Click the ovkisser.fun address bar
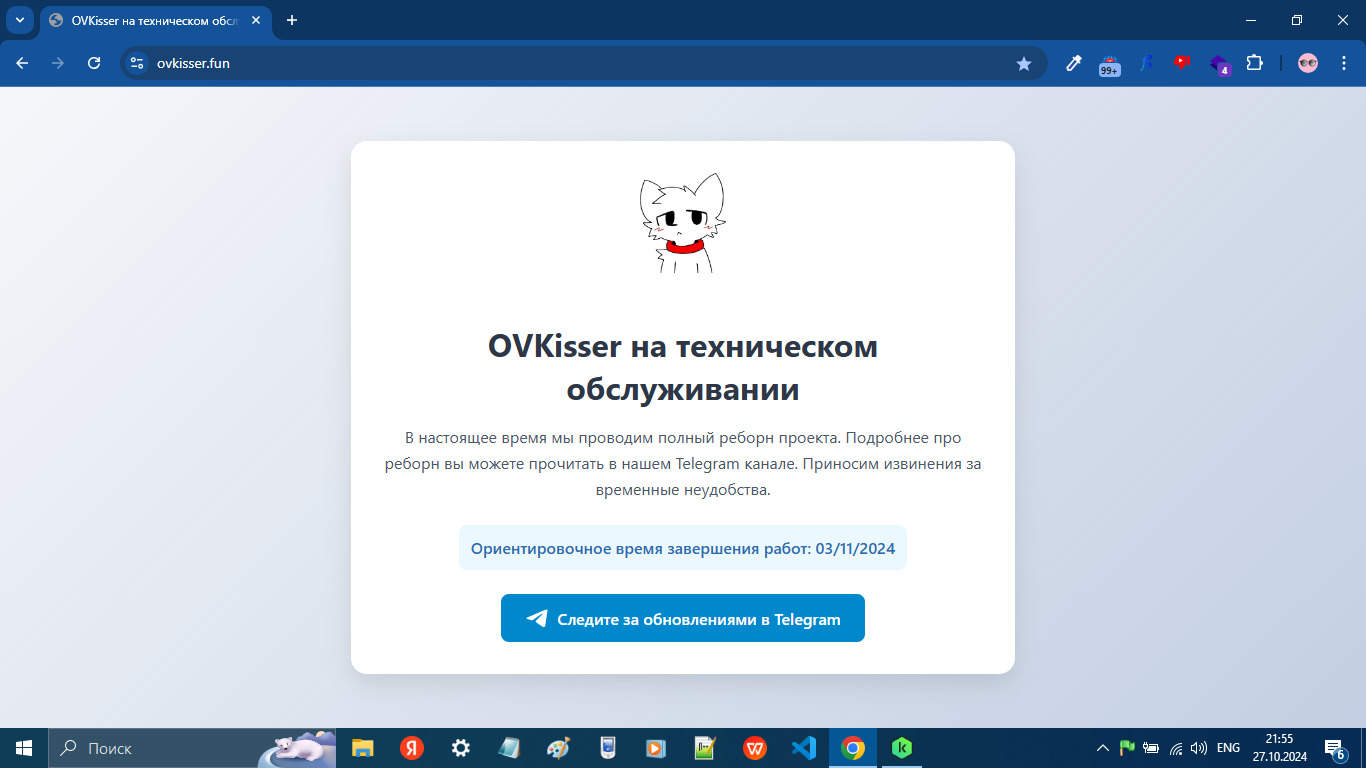This screenshot has width=1366, height=768. [x=580, y=63]
